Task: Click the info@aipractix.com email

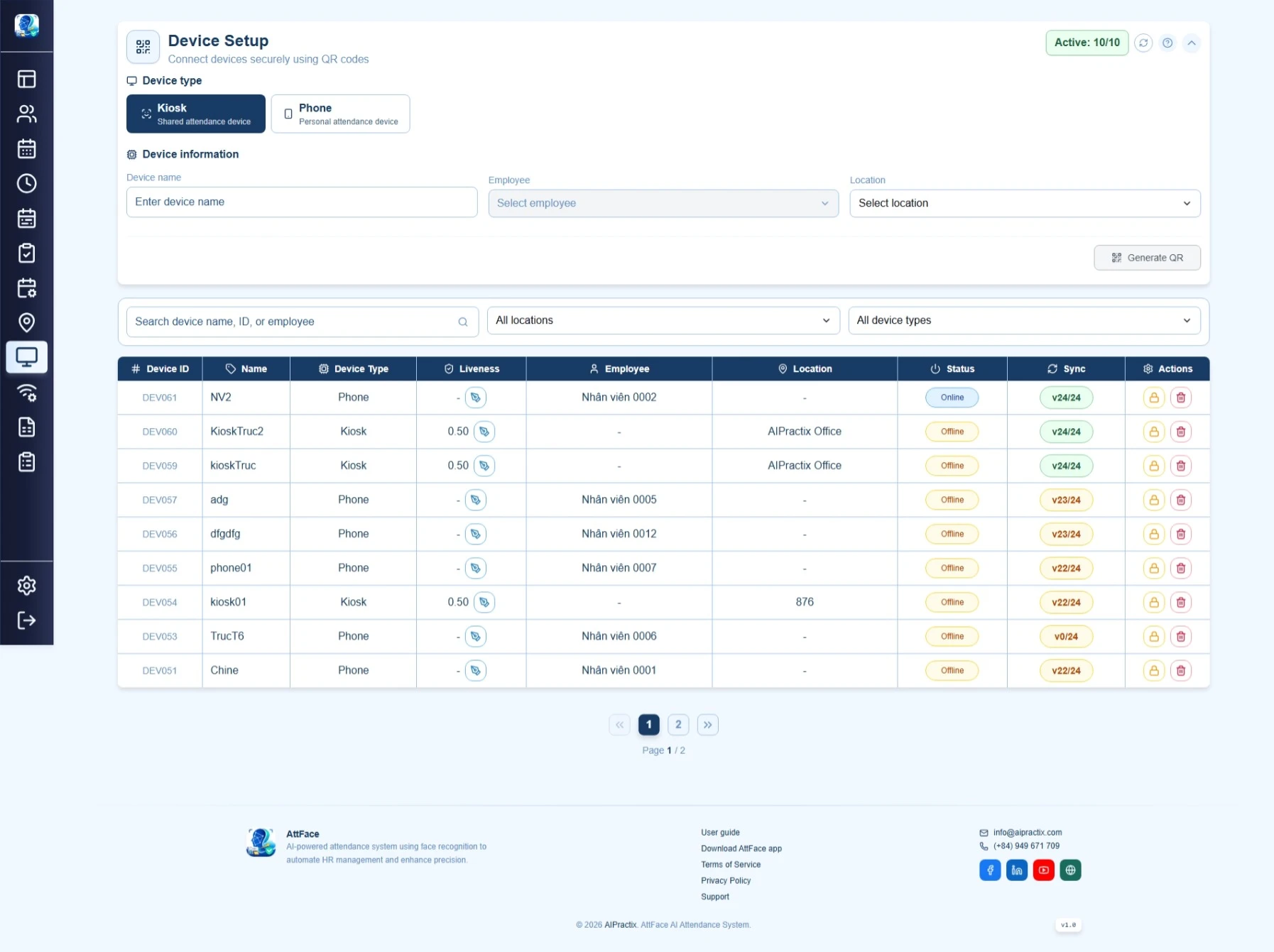Action: [1028, 832]
